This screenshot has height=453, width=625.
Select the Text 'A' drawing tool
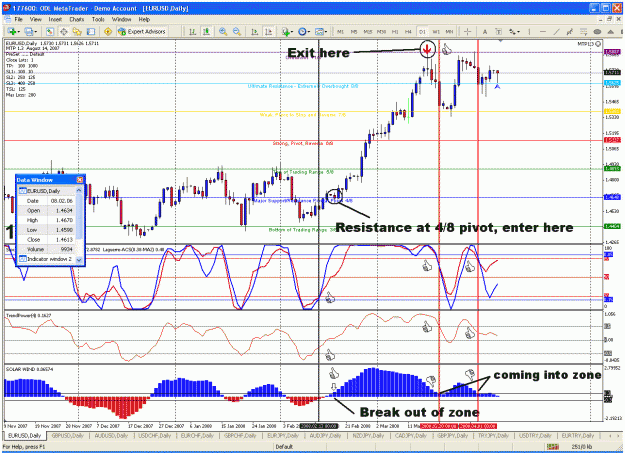pyautogui.click(x=485, y=32)
